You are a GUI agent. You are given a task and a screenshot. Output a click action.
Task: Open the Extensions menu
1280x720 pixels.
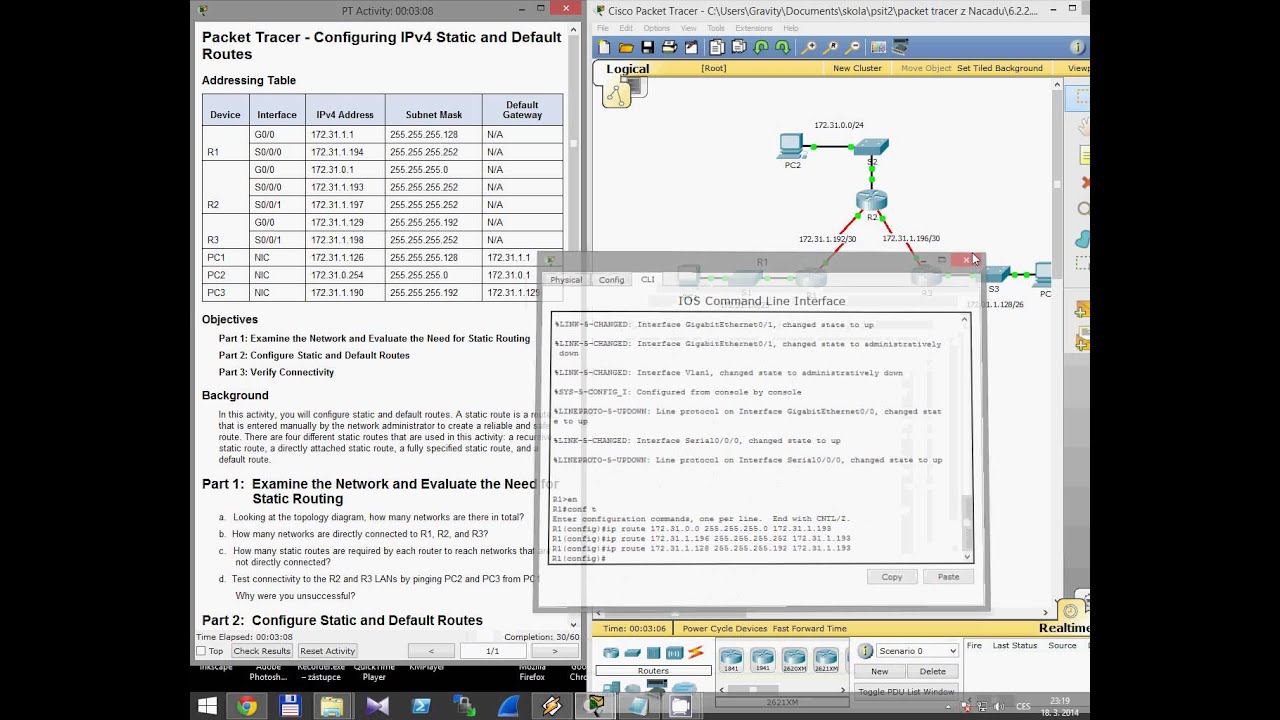754,28
